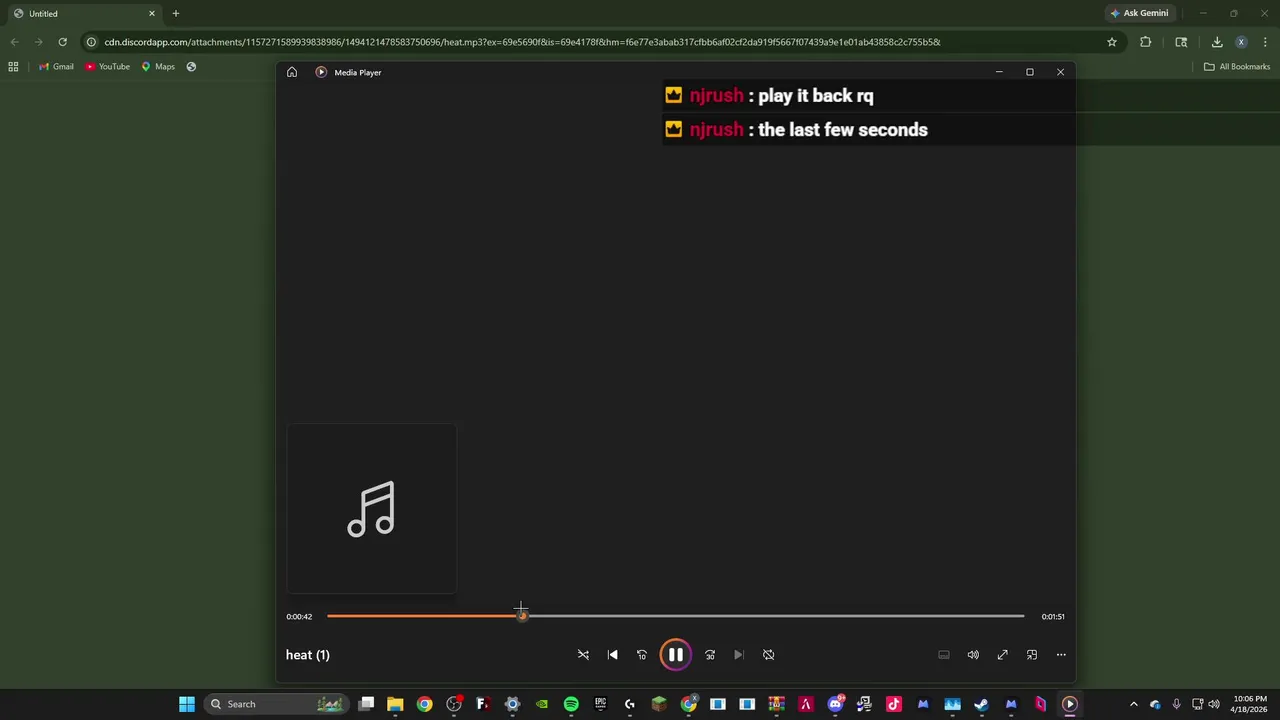1280x720 pixels.
Task: Click the discordapp URL in the address bar
Action: click(522, 42)
